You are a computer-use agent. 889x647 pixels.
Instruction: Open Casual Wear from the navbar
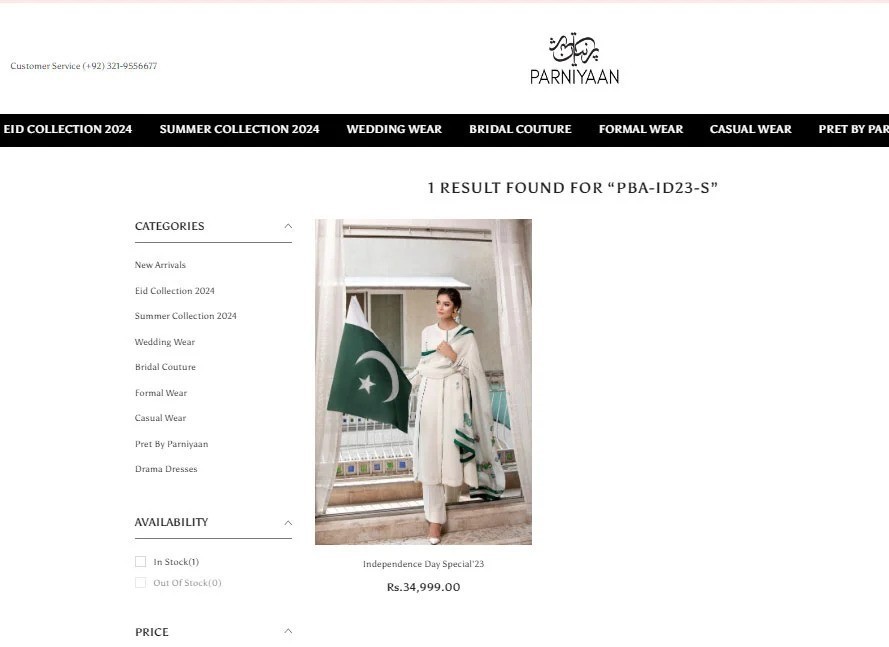[750, 129]
